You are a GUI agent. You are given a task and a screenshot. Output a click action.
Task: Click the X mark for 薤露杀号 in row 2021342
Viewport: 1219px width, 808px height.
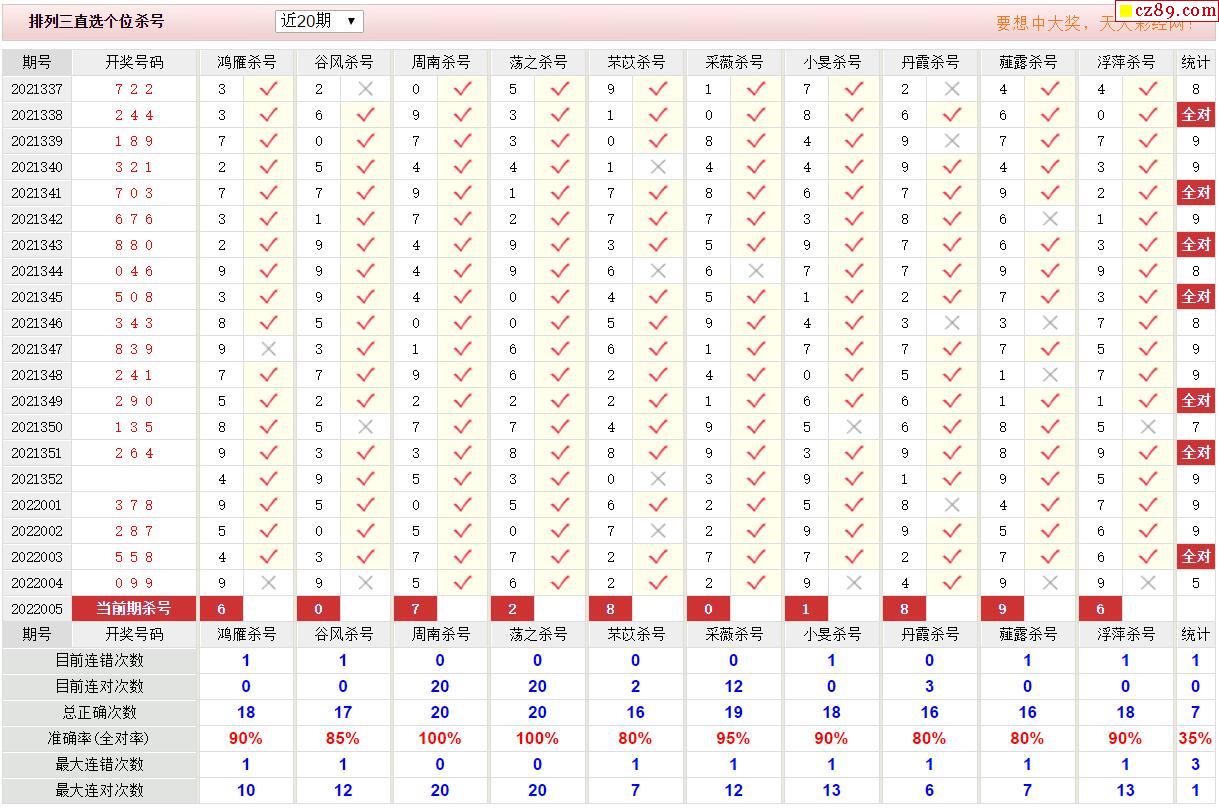tap(1049, 219)
